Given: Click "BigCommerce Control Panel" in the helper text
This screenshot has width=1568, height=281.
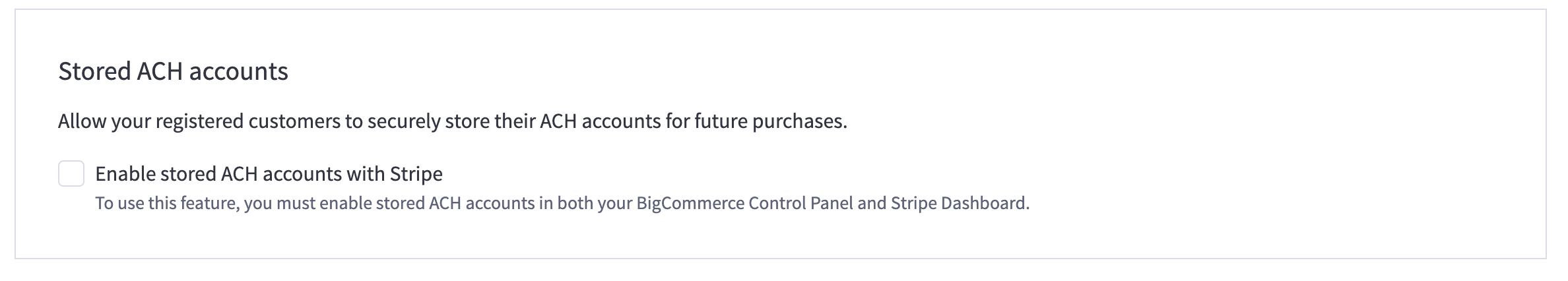Looking at the screenshot, I should [x=744, y=203].
